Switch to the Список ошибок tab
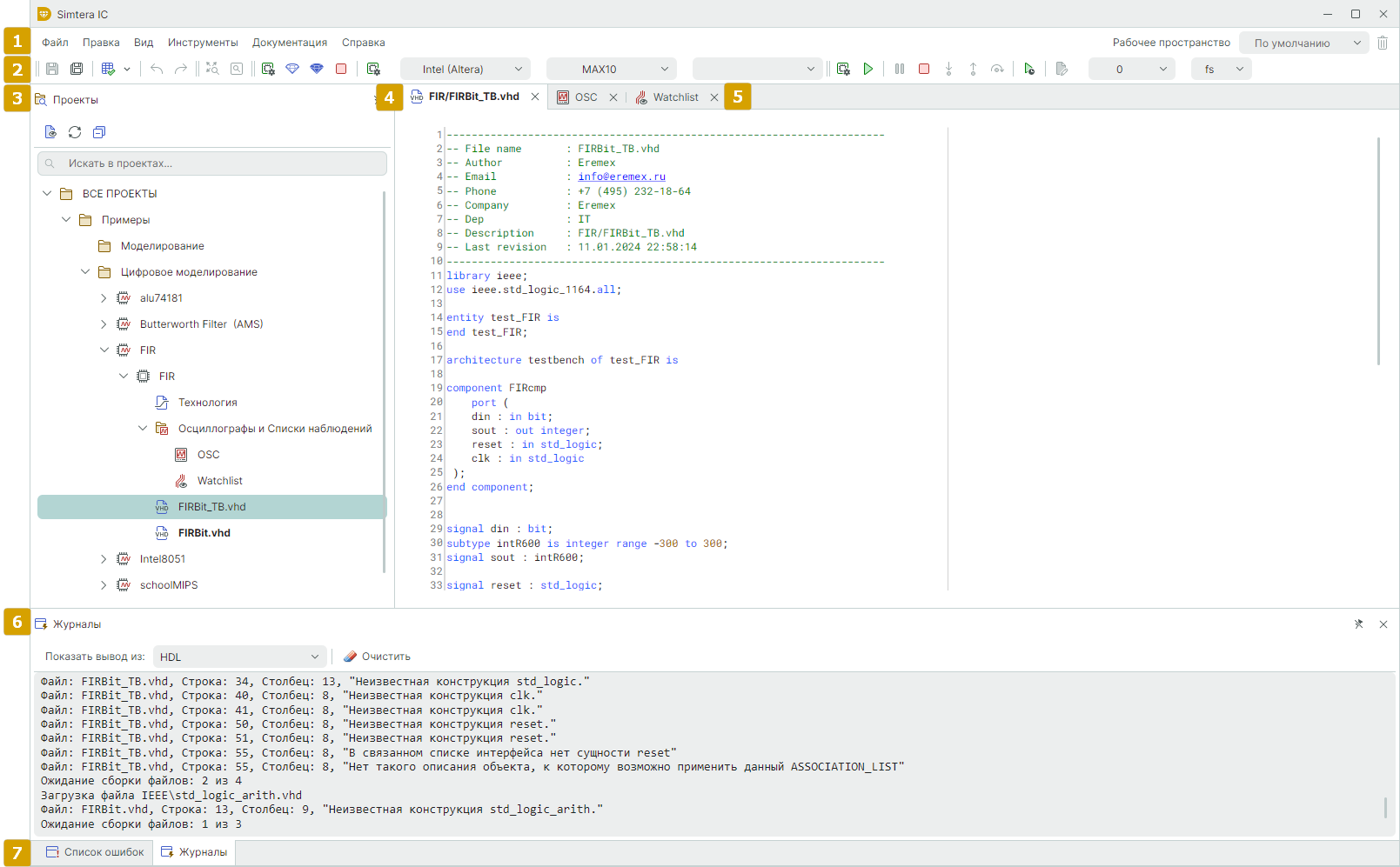Image resolution: width=1400 pixels, height=867 pixels. click(95, 852)
